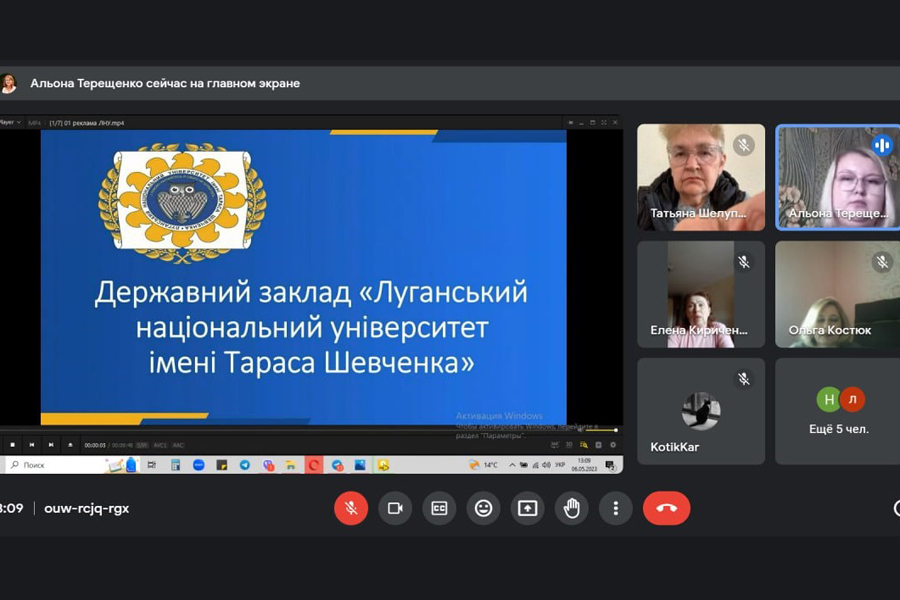Click the KotikKar cat avatar
This screenshot has width=900, height=600.
(701, 411)
